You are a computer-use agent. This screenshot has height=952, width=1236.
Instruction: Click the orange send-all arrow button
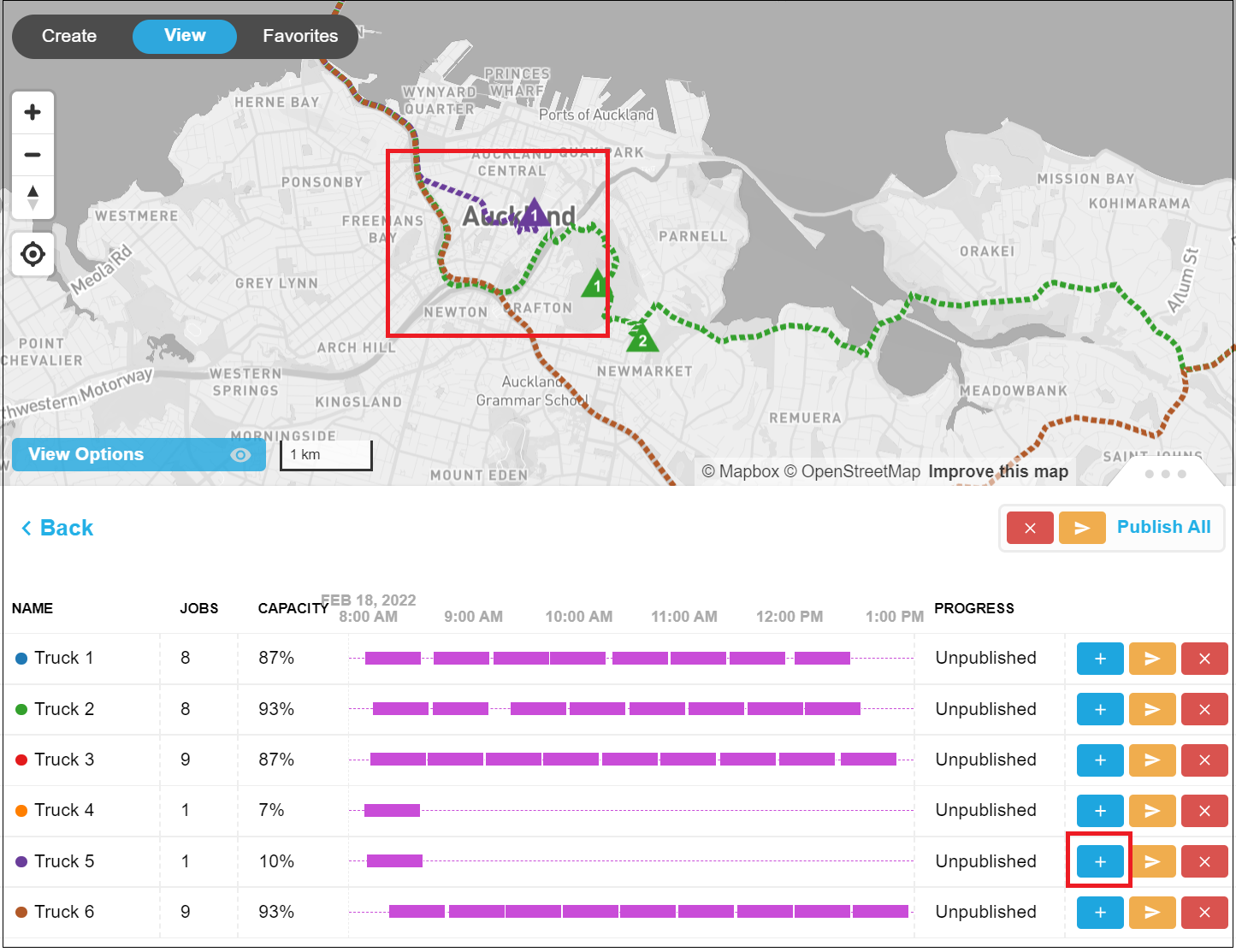[1082, 528]
